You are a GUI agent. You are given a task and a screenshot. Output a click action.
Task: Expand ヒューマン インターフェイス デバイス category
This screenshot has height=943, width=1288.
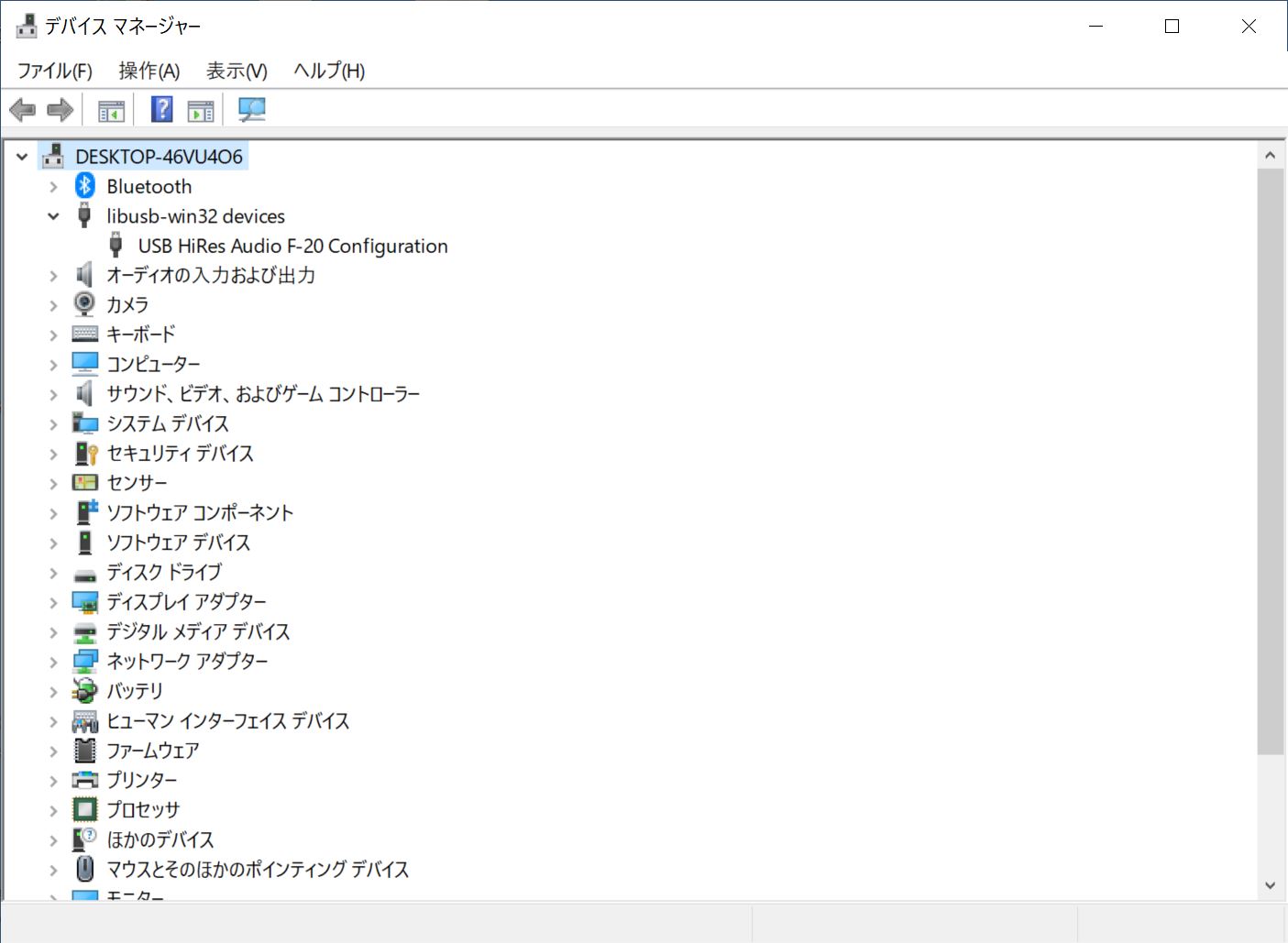(x=53, y=721)
